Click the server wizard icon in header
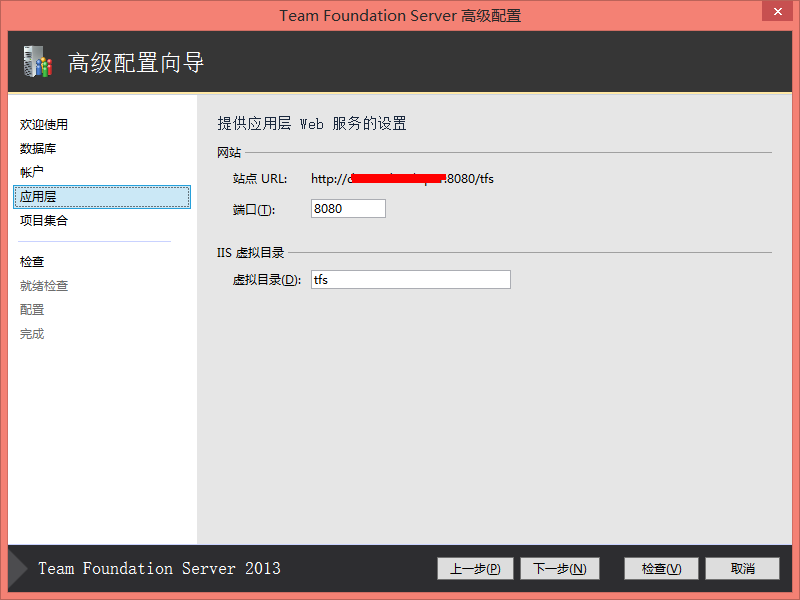800x600 pixels. point(38,62)
